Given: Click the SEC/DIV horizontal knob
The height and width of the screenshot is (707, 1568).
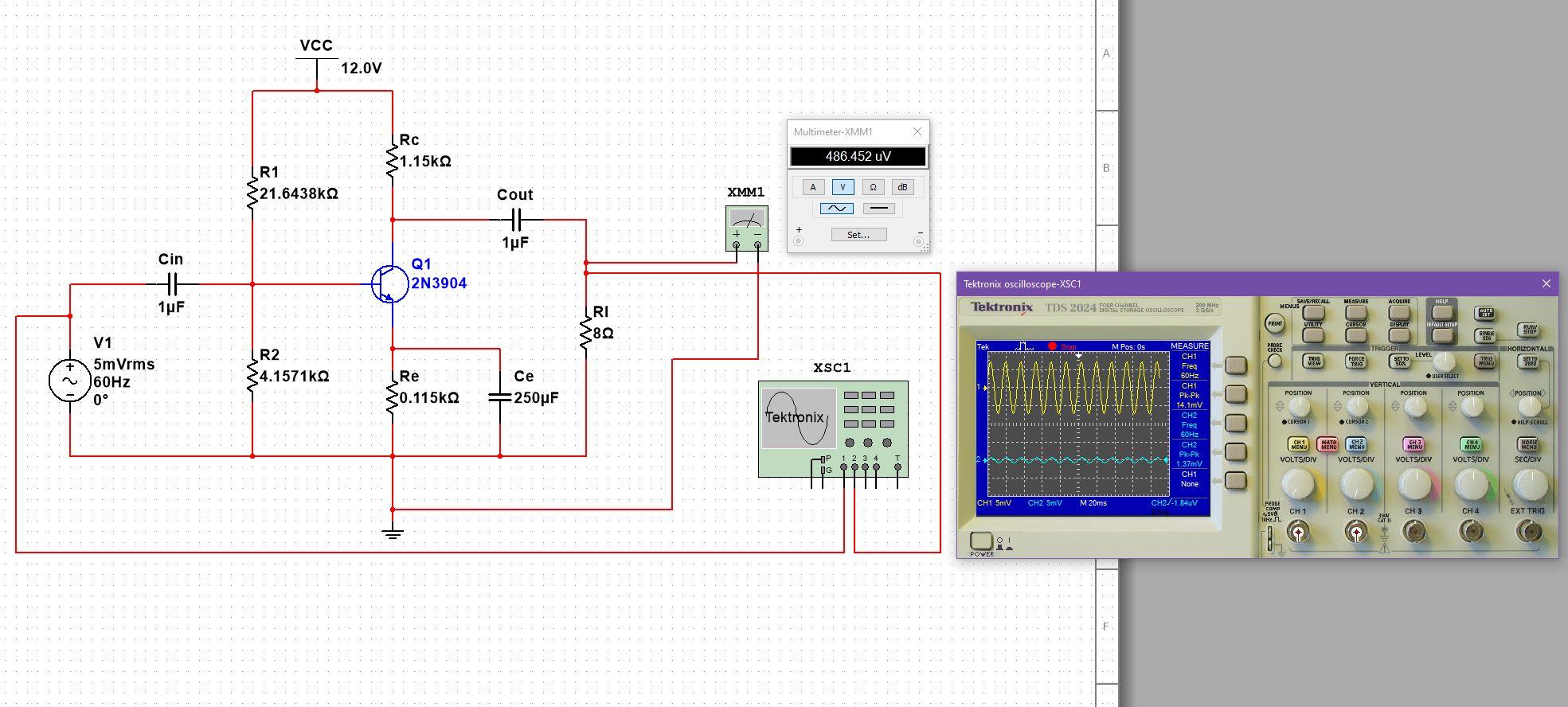Looking at the screenshot, I should click(x=1531, y=484).
